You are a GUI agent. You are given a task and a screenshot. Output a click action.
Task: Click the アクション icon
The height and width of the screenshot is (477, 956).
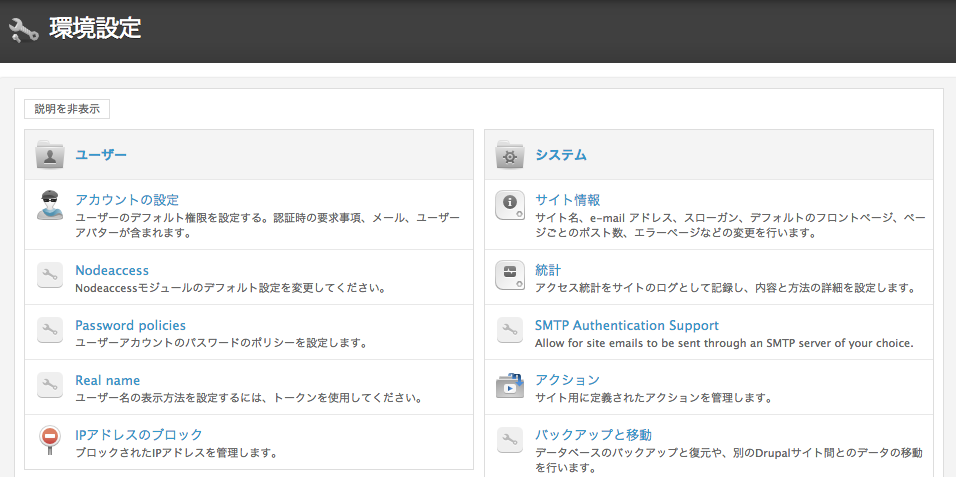click(x=510, y=385)
